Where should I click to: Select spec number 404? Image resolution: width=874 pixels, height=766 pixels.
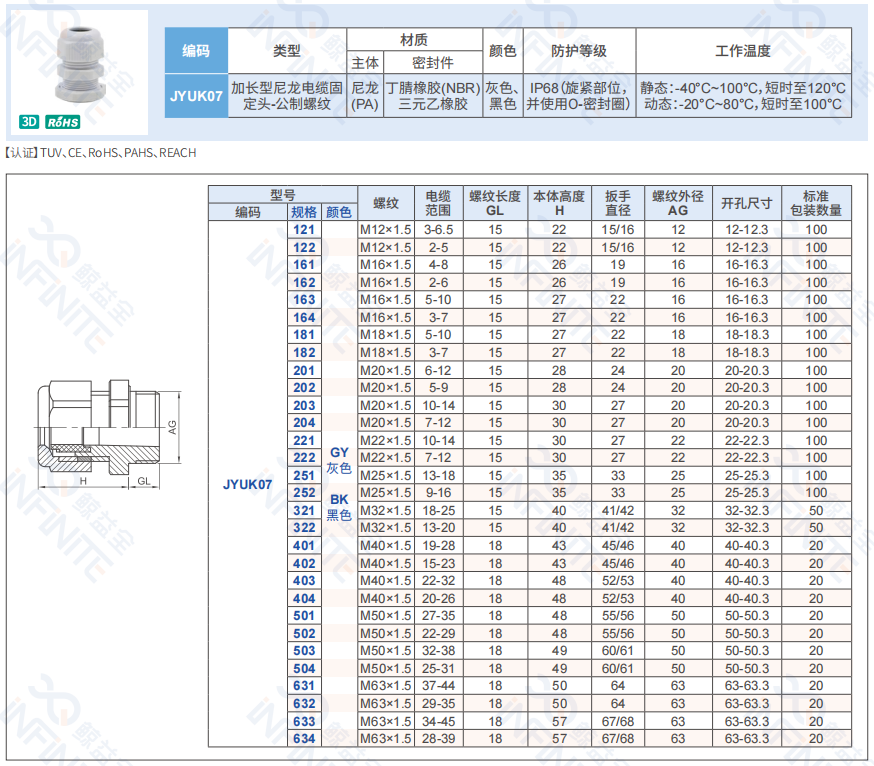(x=304, y=599)
